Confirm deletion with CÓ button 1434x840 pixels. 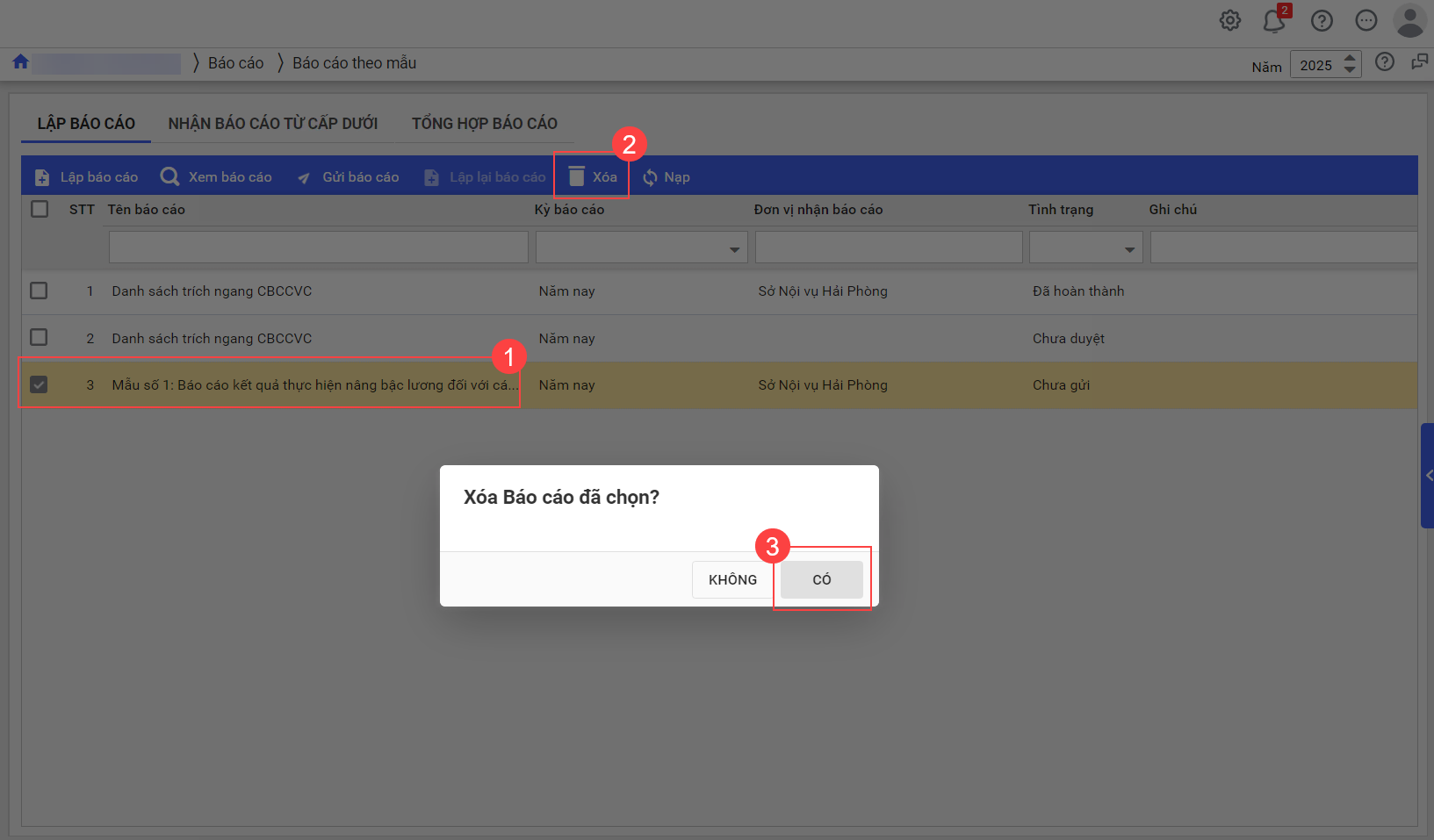(822, 579)
